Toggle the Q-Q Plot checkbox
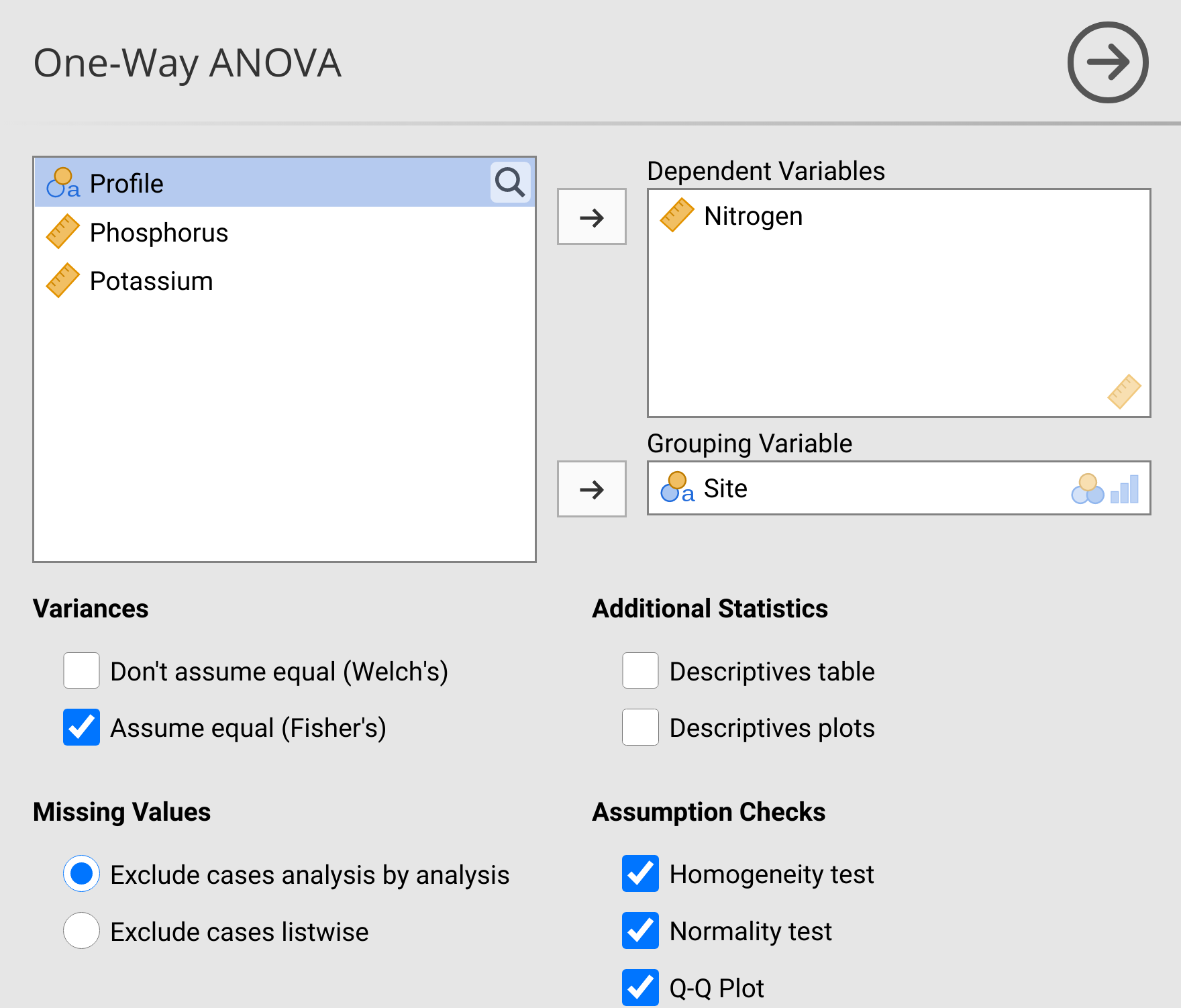The width and height of the screenshot is (1181, 1008). click(x=640, y=987)
